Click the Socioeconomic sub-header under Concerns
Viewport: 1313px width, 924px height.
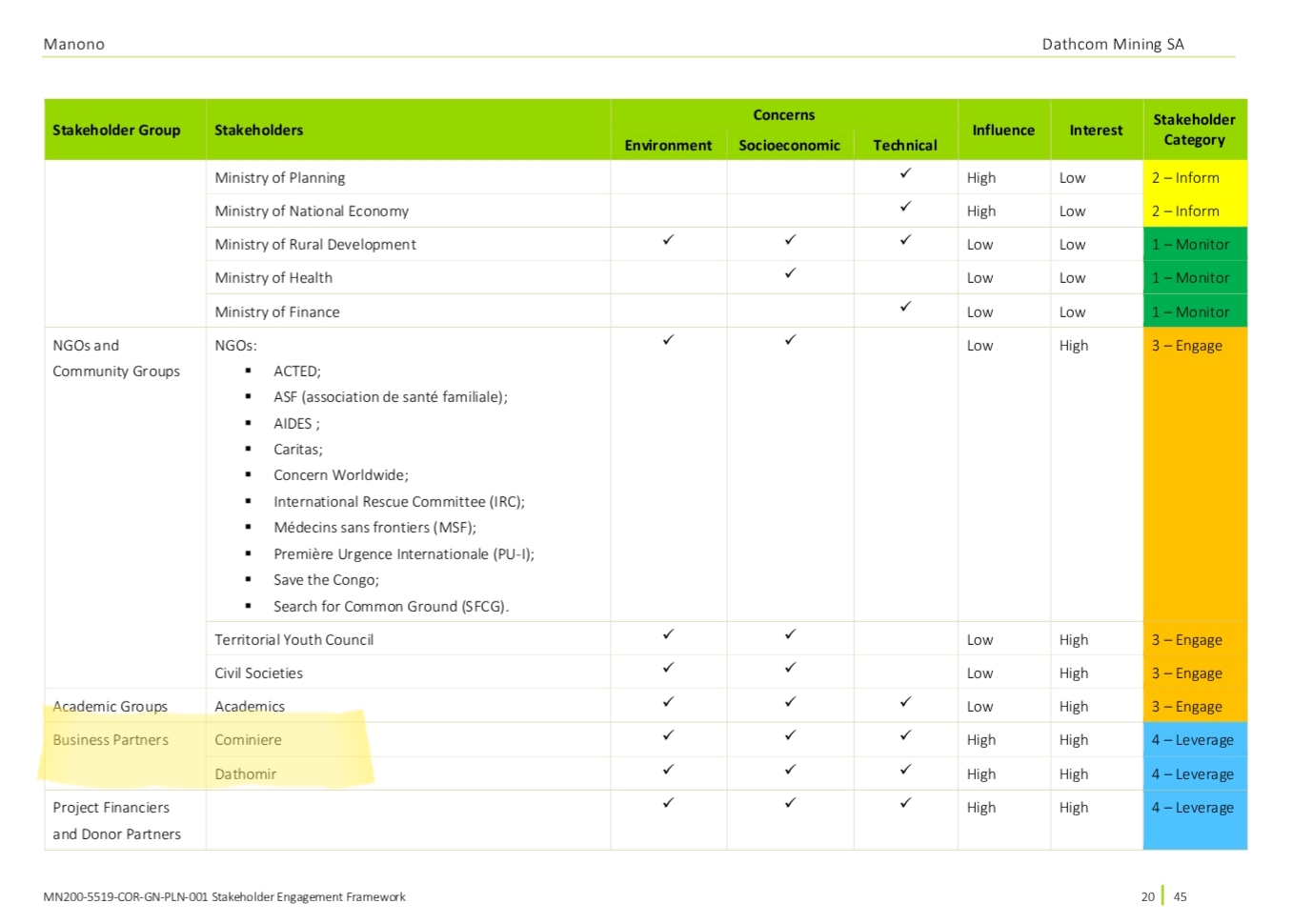coord(789,146)
